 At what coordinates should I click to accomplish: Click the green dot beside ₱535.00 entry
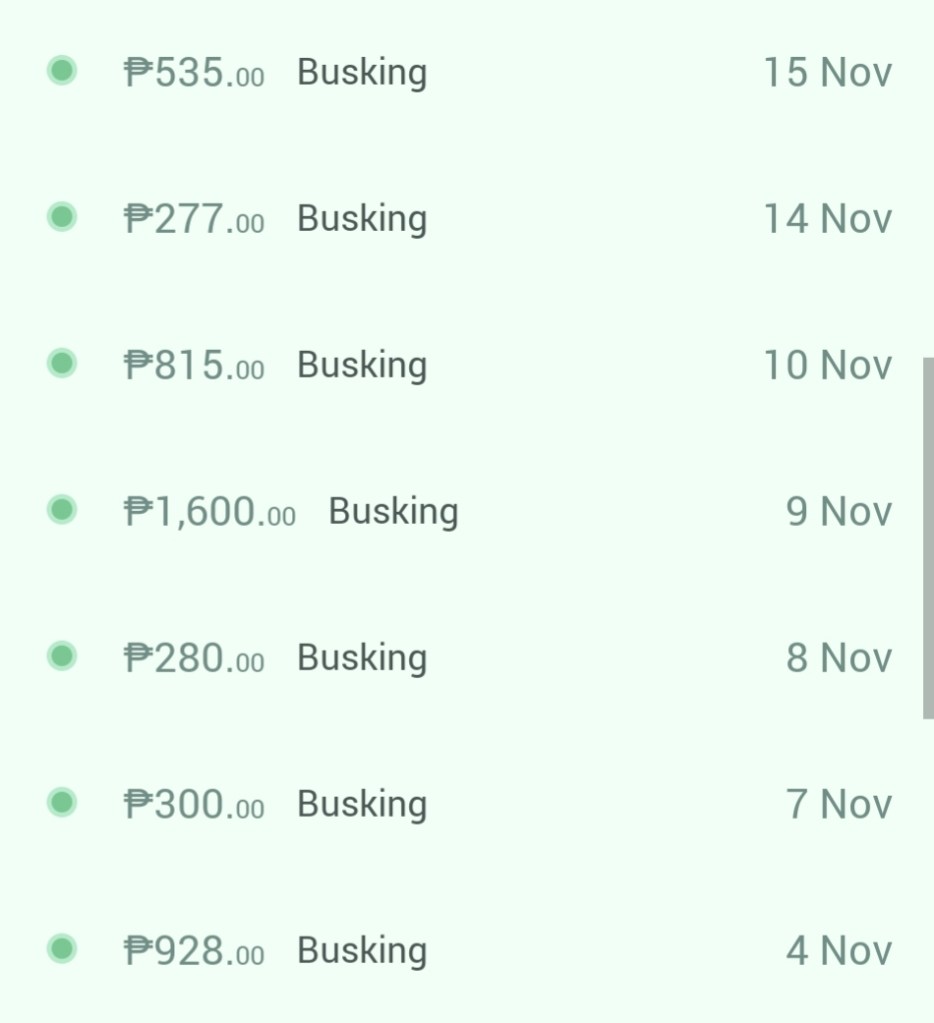[62, 71]
